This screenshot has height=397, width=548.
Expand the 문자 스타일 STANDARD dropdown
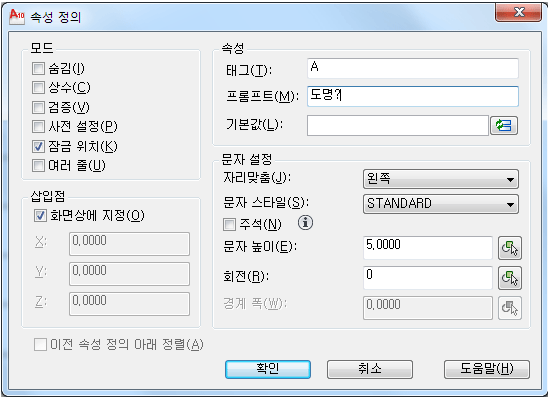point(441,204)
